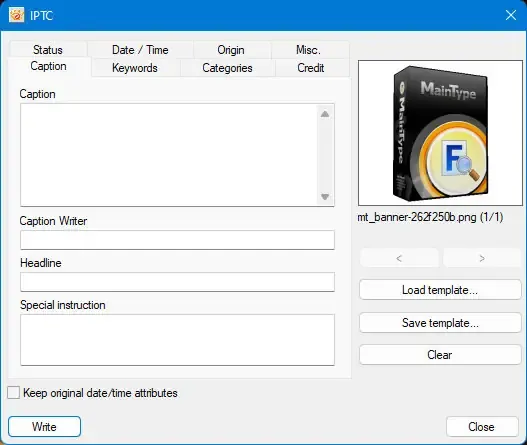The height and width of the screenshot is (445, 527).
Task: Click the MainType box thumbnail preview
Action: click(440, 133)
